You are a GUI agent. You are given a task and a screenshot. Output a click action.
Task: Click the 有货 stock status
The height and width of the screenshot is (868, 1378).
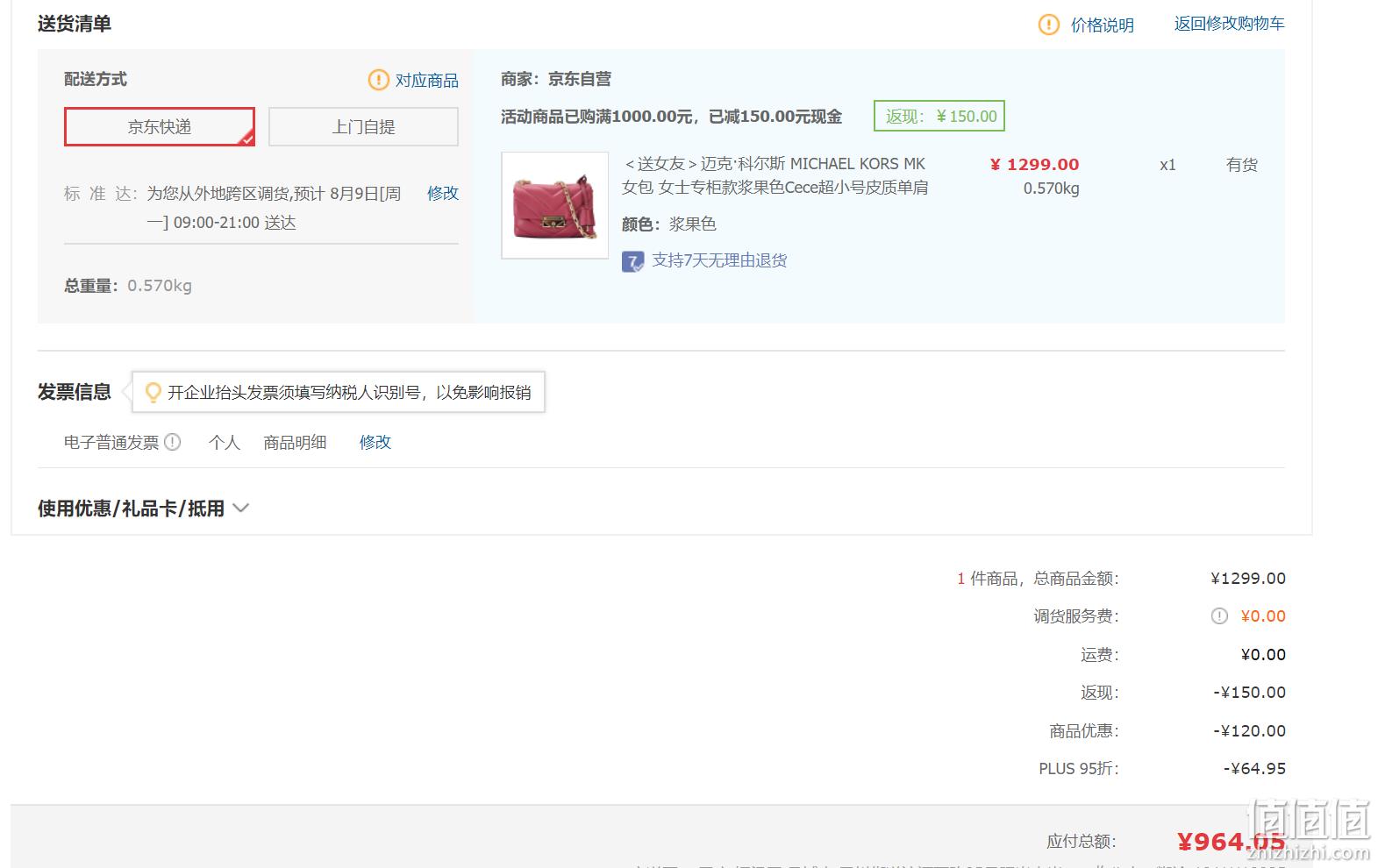[x=1242, y=165]
